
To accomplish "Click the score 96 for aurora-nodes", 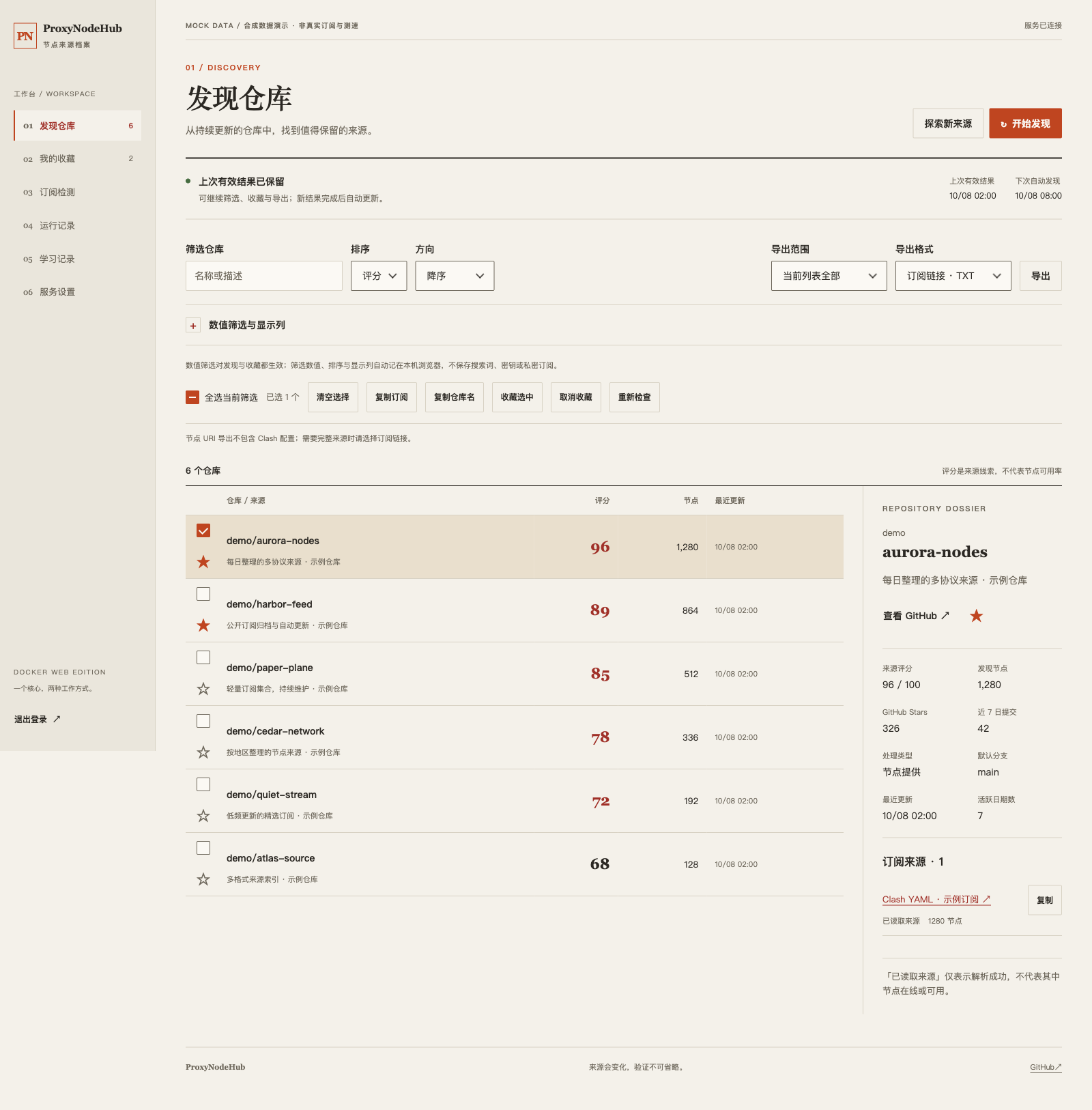I will [600, 547].
